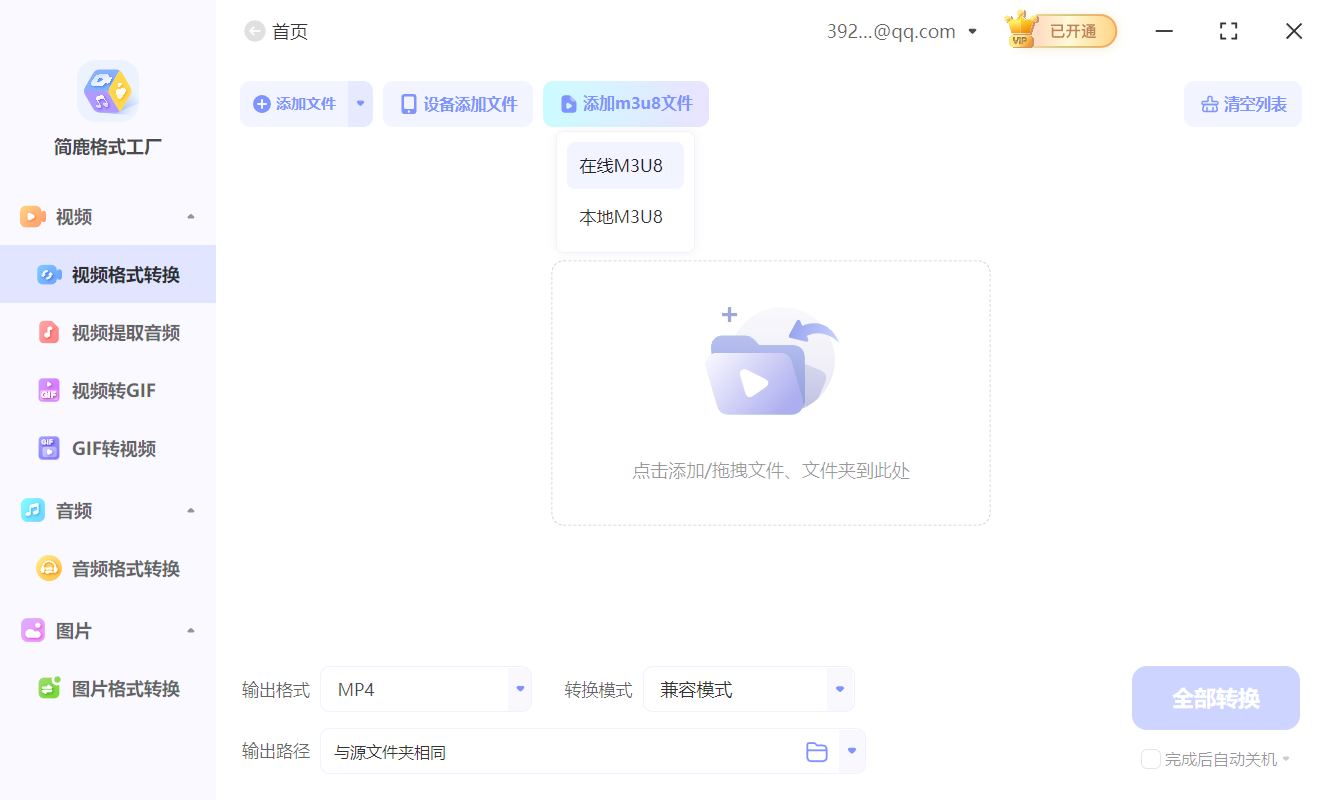The image size is (1326, 800).
Task: Open the 视频提取音频 tool
Action: tap(111, 332)
